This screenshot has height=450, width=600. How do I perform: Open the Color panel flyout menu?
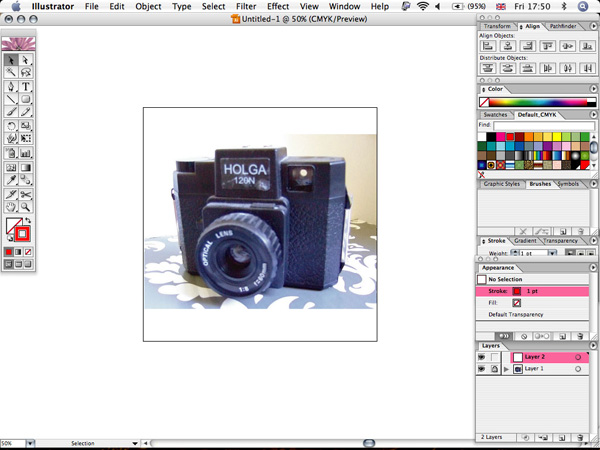click(x=593, y=89)
